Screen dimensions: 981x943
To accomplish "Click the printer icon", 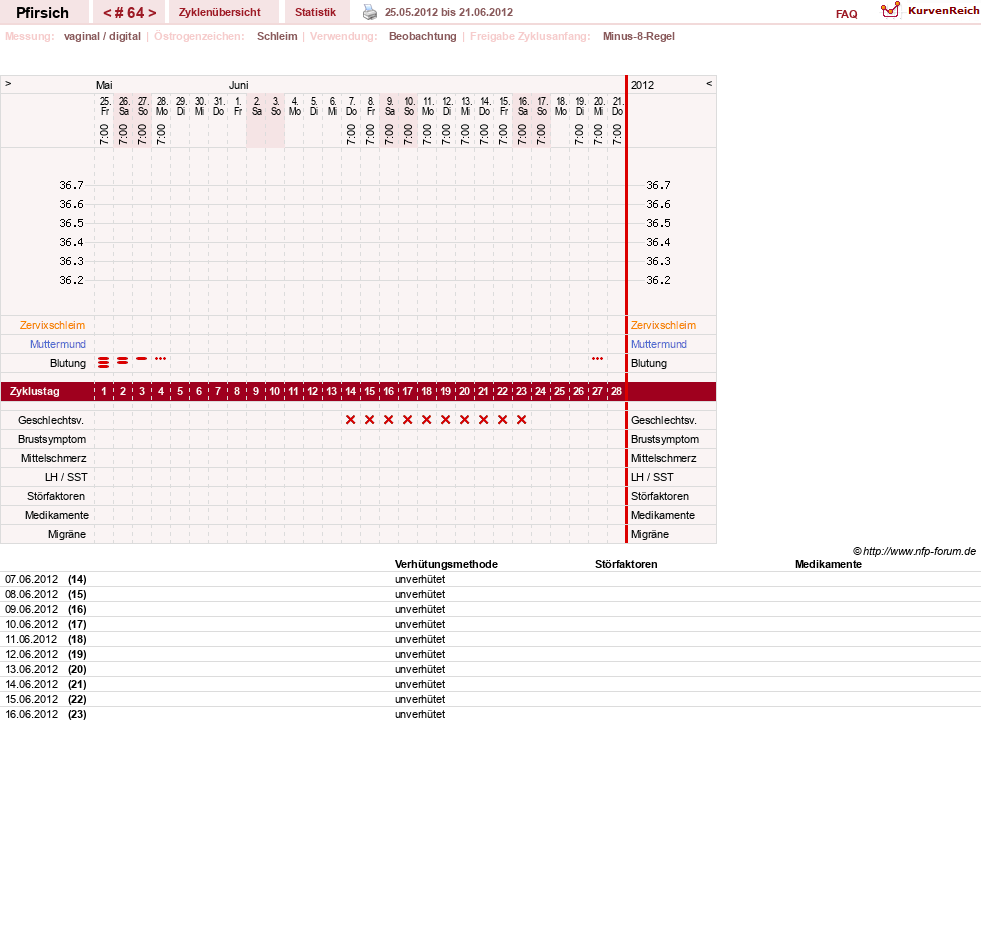I will 370,12.
